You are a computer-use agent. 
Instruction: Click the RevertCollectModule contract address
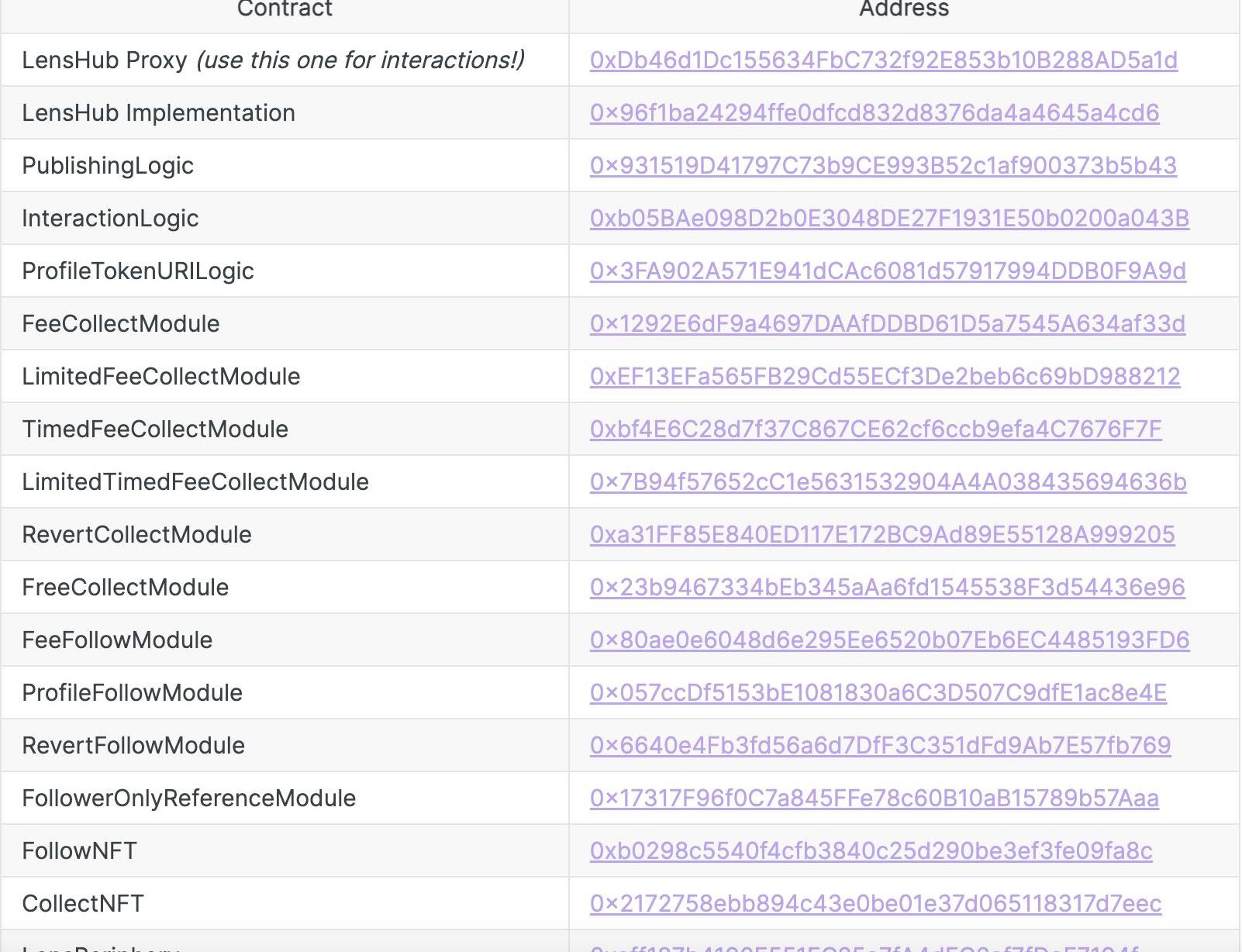881,535
